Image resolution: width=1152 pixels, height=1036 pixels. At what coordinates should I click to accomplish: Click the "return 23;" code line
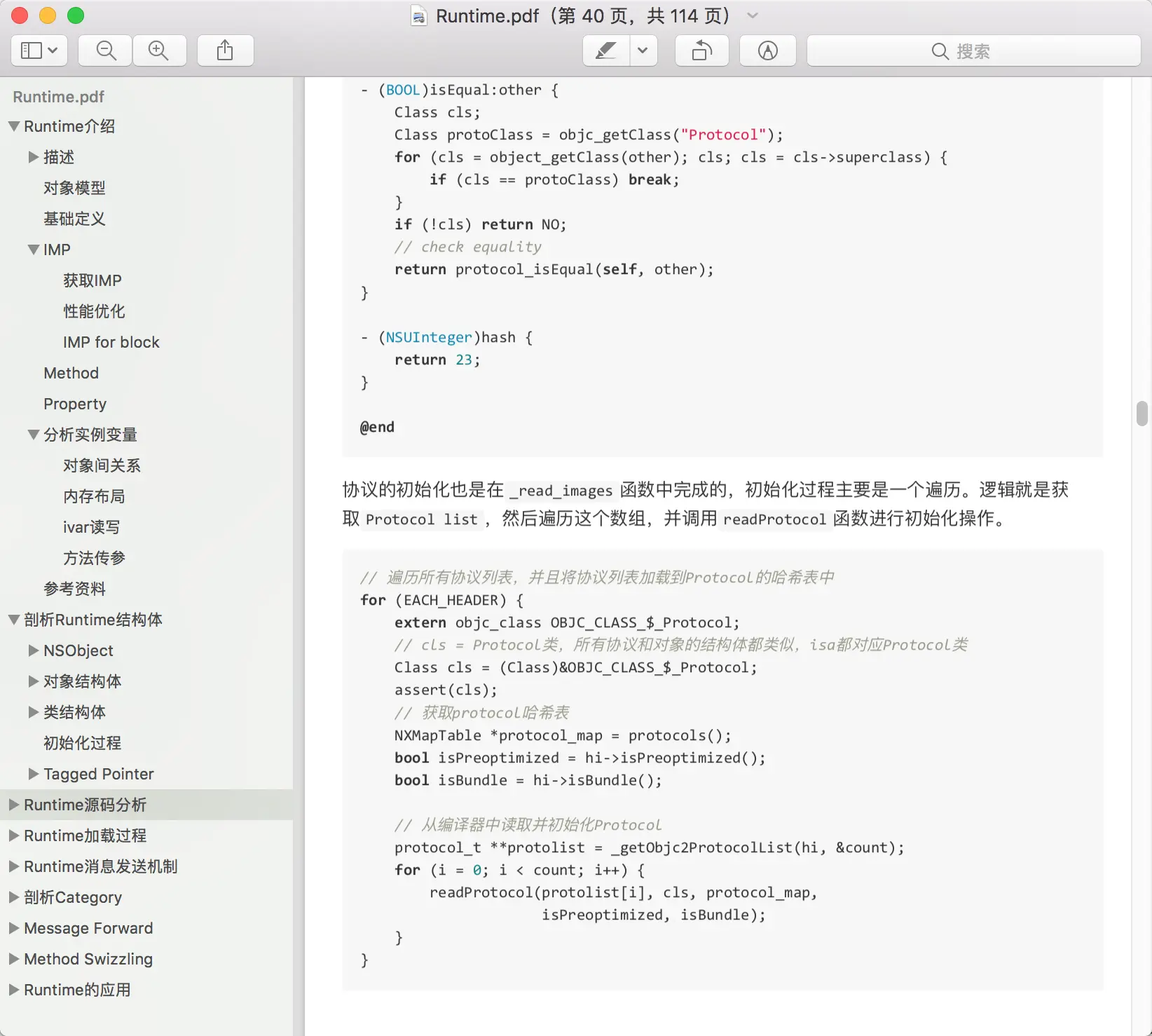click(x=437, y=360)
